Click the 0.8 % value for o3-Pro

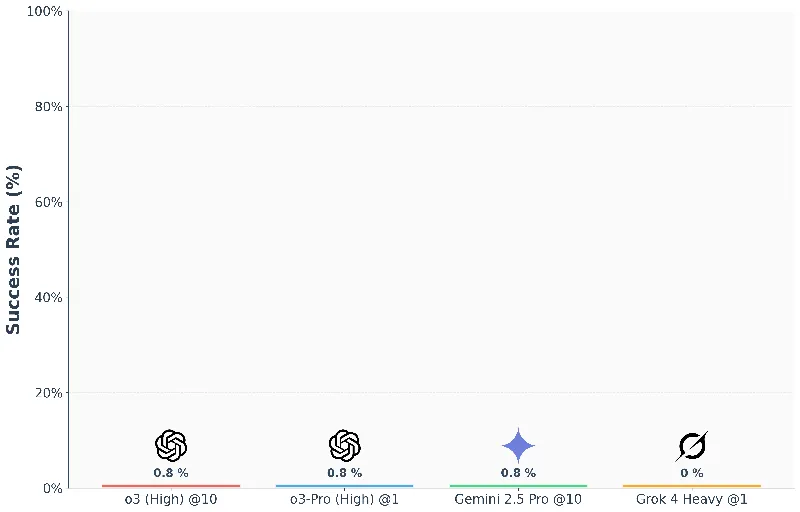tap(345, 473)
